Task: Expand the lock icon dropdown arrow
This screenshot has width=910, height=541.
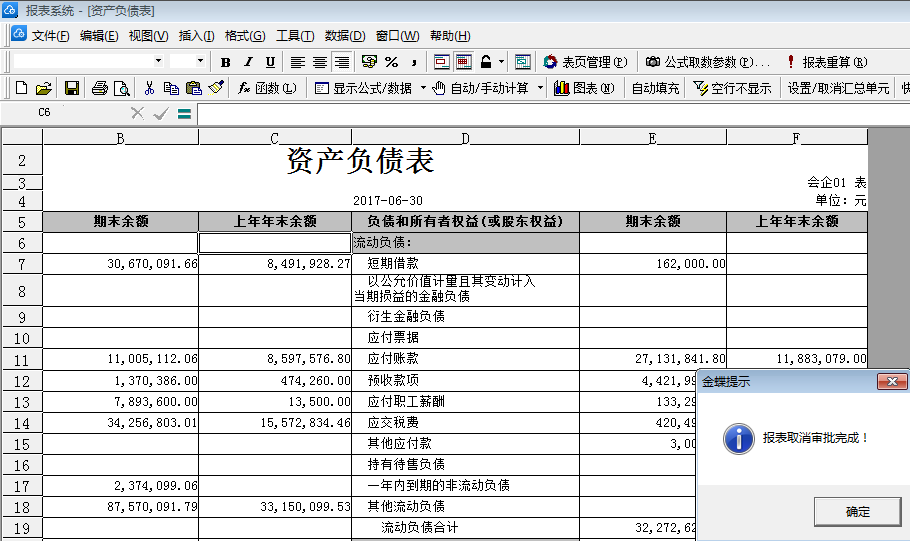Action: click(501, 62)
